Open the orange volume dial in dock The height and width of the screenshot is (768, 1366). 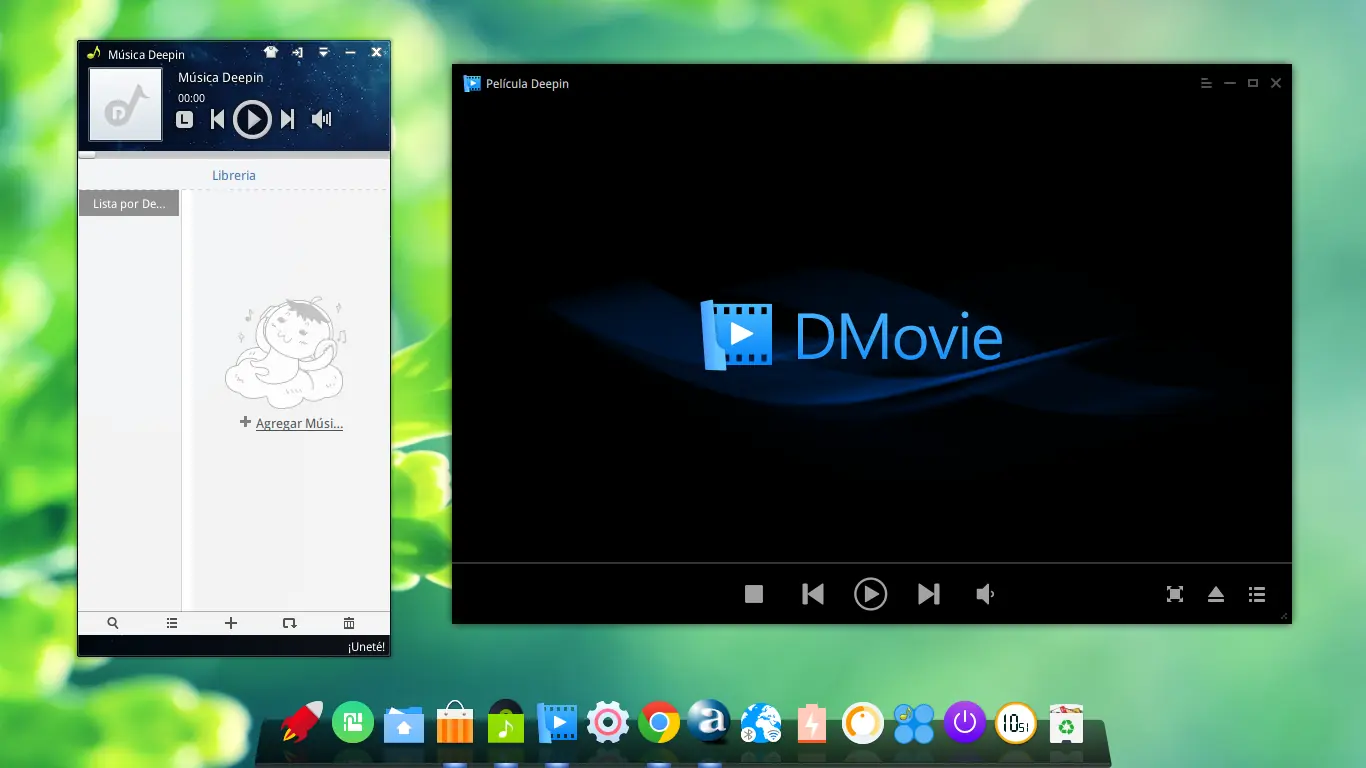[x=862, y=722]
